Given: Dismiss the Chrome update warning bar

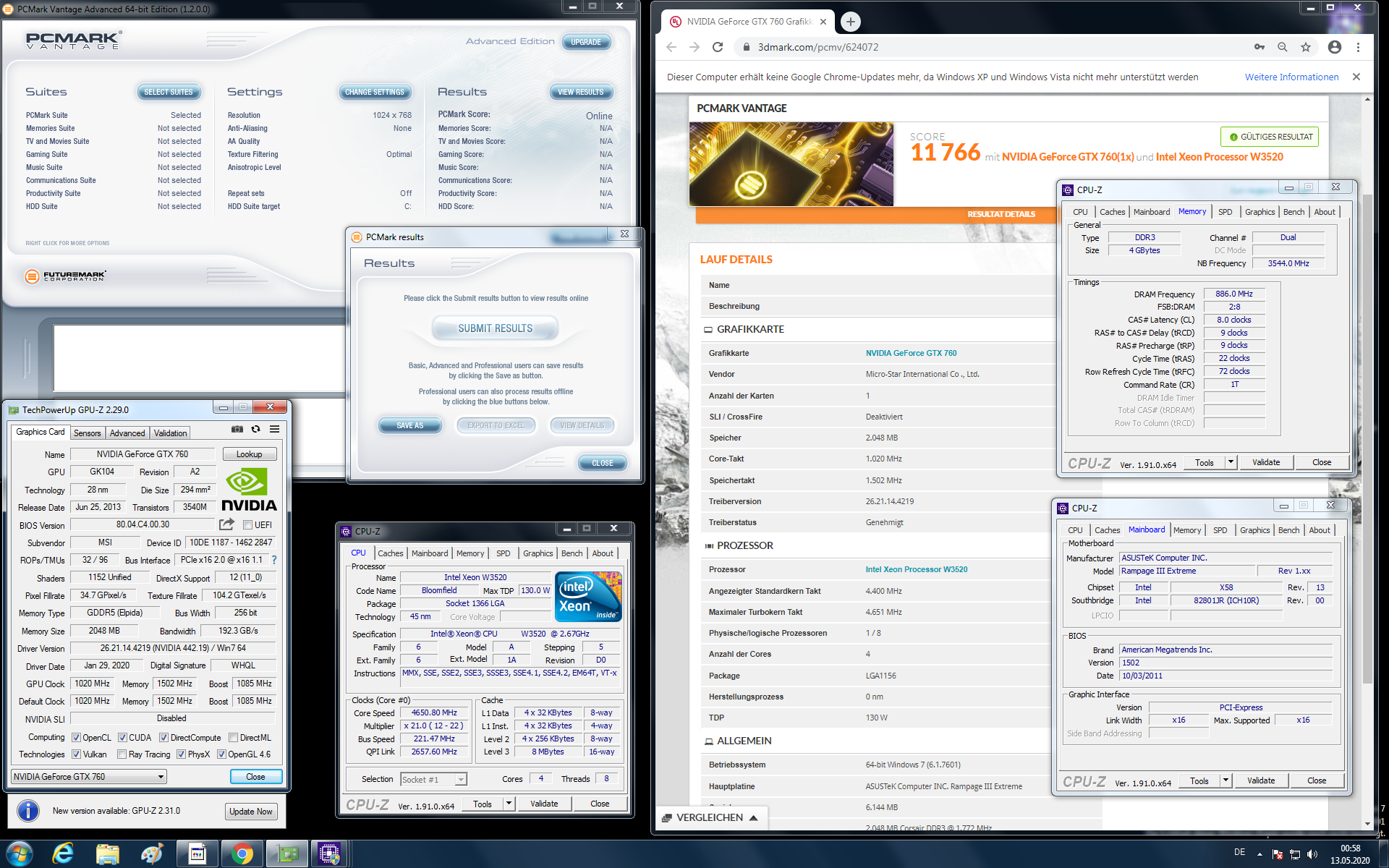Looking at the screenshot, I should coord(1356,77).
